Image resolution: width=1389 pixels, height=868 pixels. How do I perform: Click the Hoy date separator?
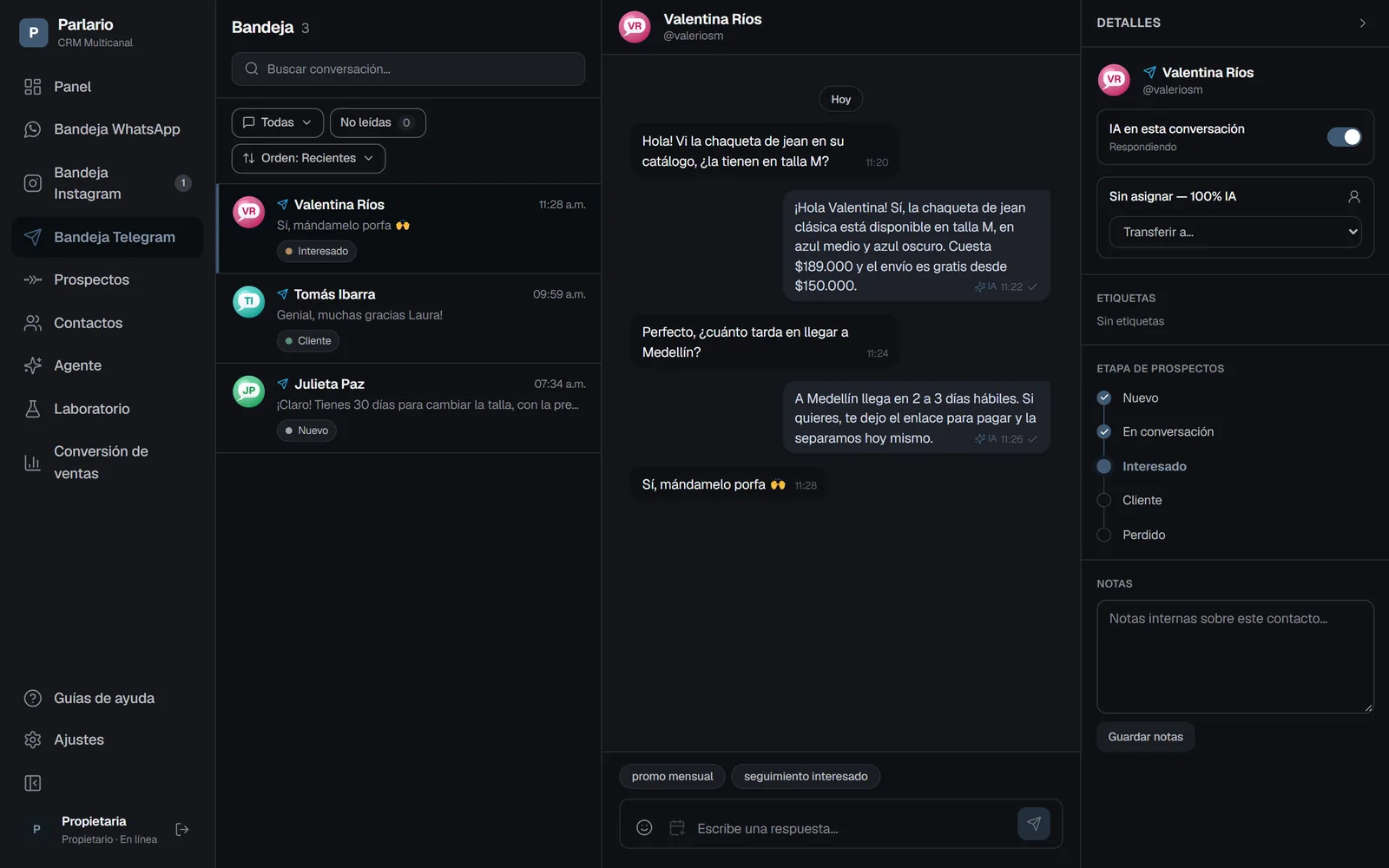tap(841, 99)
